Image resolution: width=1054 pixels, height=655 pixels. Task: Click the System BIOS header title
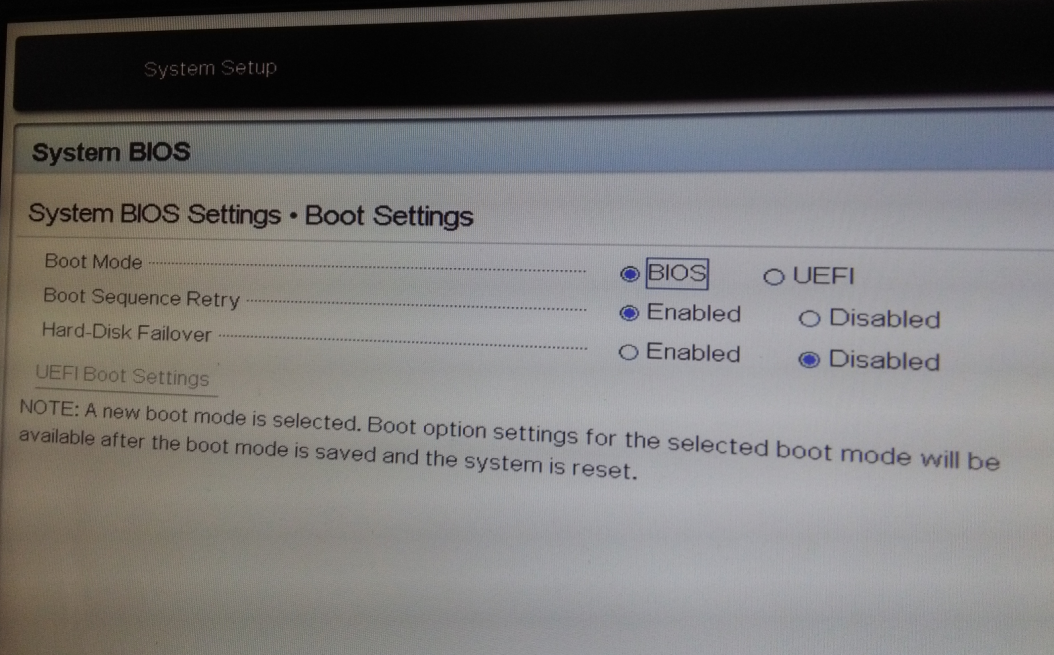coord(112,152)
